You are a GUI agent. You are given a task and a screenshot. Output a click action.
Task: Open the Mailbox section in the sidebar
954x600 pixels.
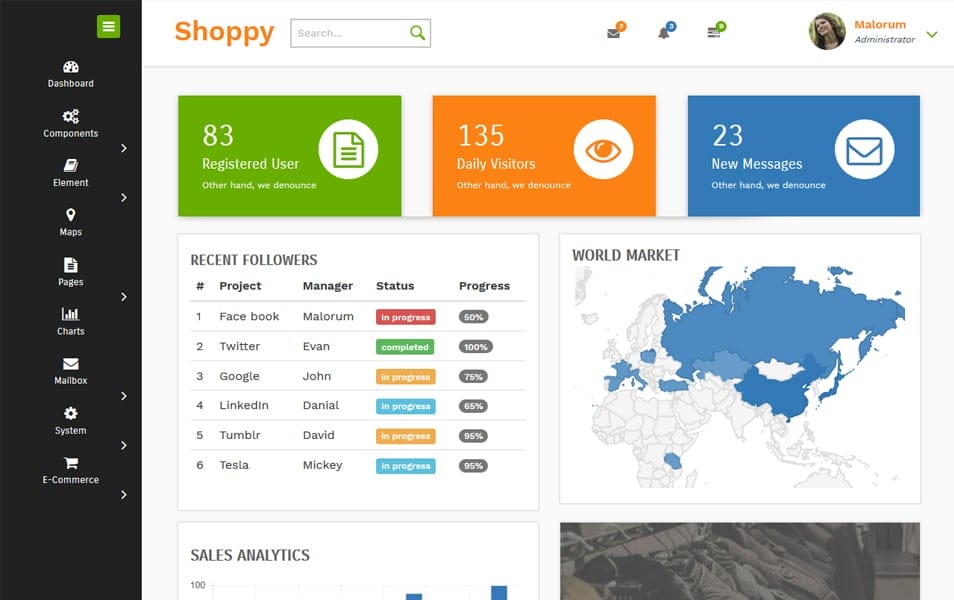tap(70, 372)
